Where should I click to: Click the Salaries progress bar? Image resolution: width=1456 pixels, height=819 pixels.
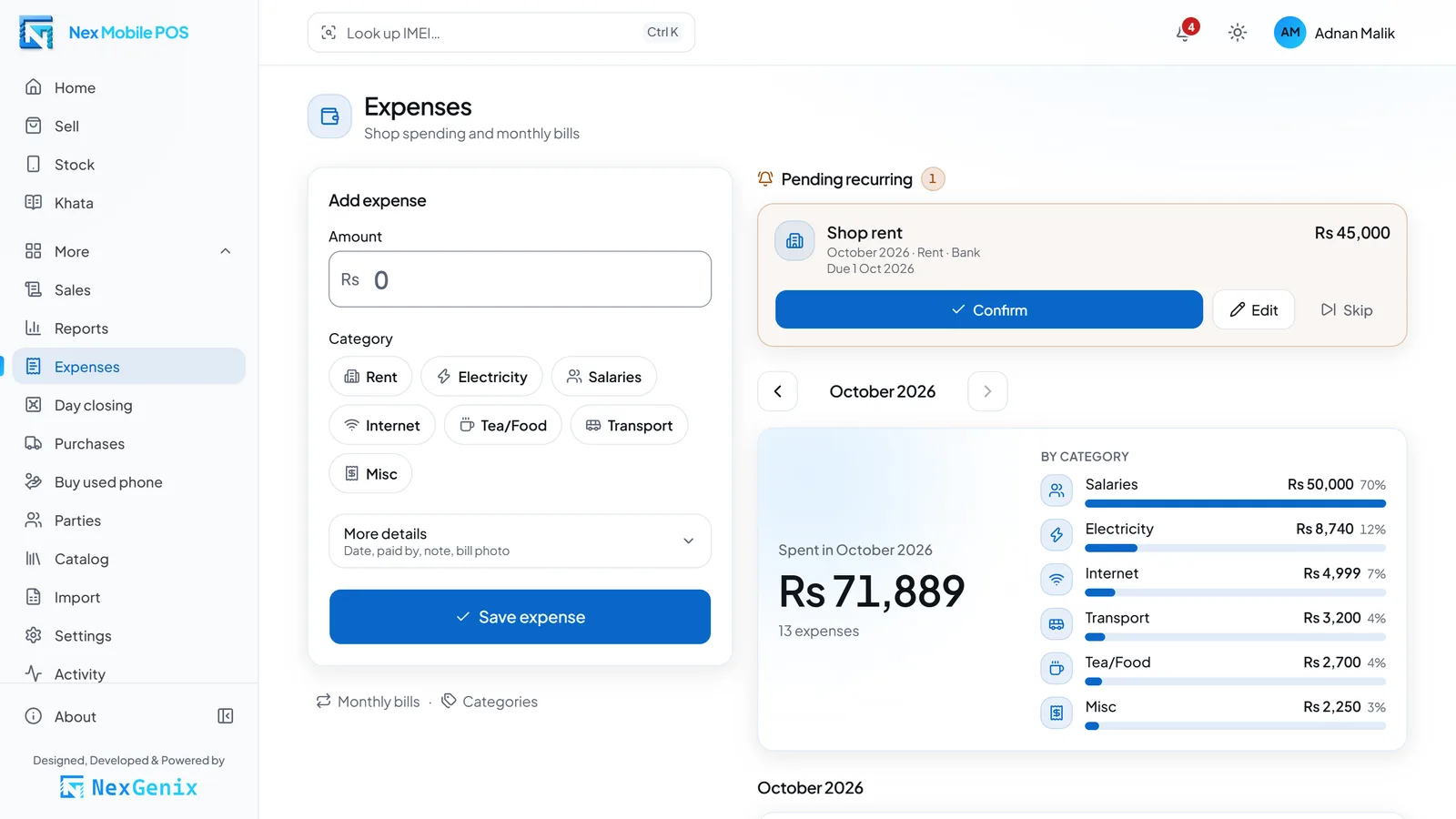tap(1236, 503)
